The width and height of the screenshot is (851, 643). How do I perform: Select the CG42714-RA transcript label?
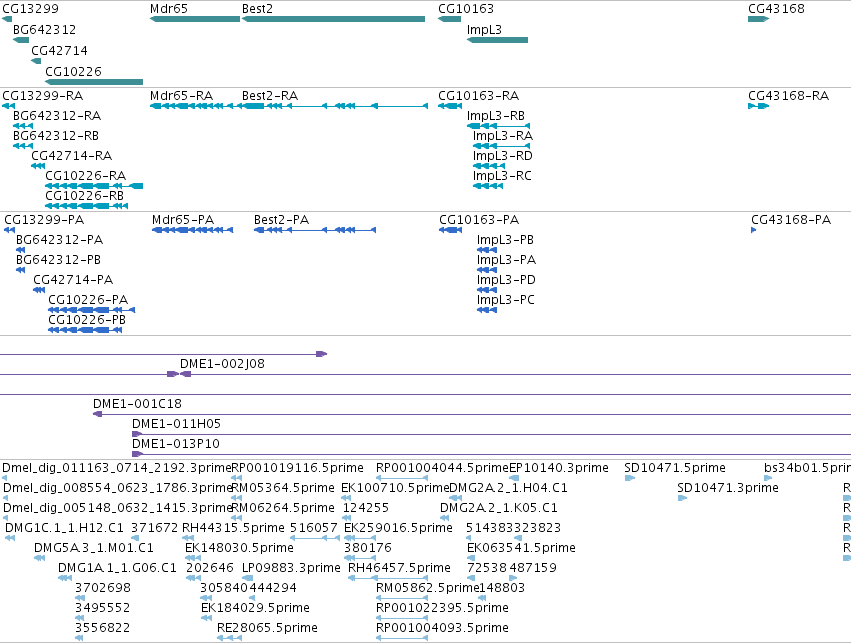[72, 156]
